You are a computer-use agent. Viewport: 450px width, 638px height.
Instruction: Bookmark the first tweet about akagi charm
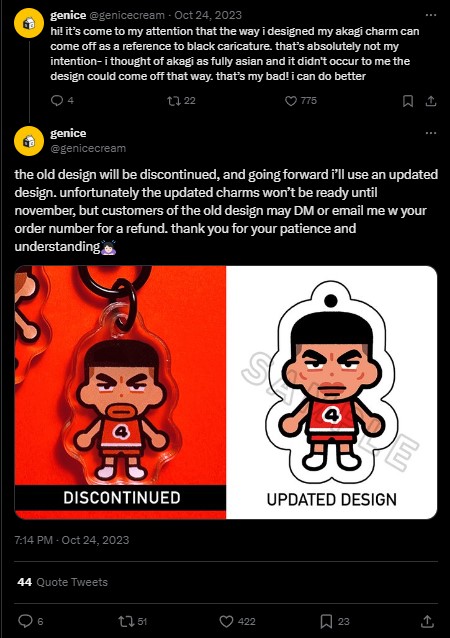(408, 101)
